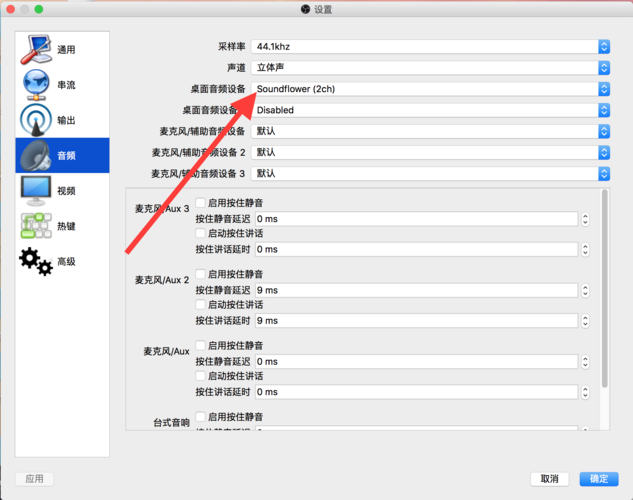Select the 热键 (Hotkeys) keyboard icon

[x=34, y=225]
